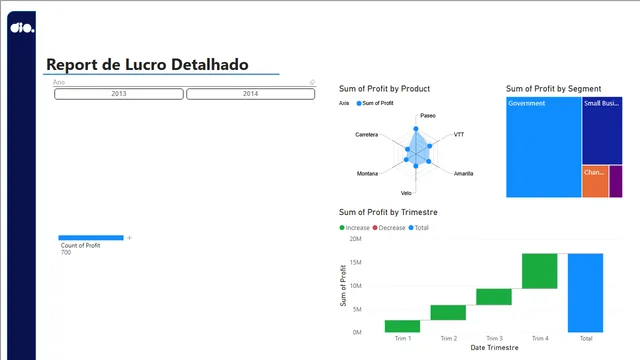Click the Trim 1 waterfall bar
Screen dimensions: 640x360
click(x=402, y=326)
